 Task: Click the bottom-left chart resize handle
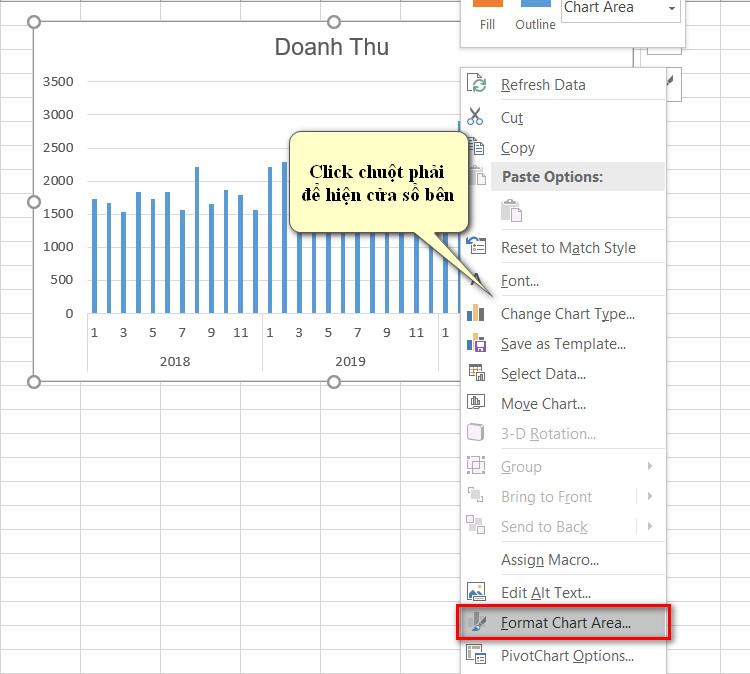(x=34, y=382)
